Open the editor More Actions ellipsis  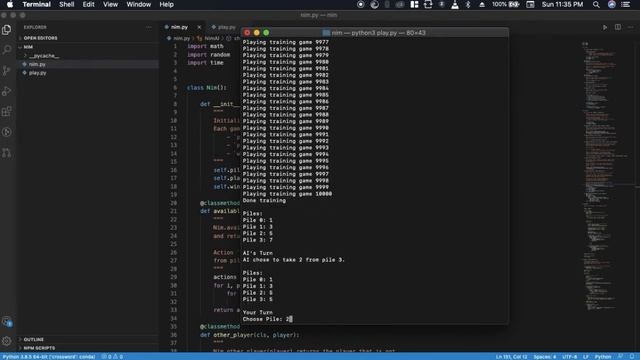tap(631, 27)
